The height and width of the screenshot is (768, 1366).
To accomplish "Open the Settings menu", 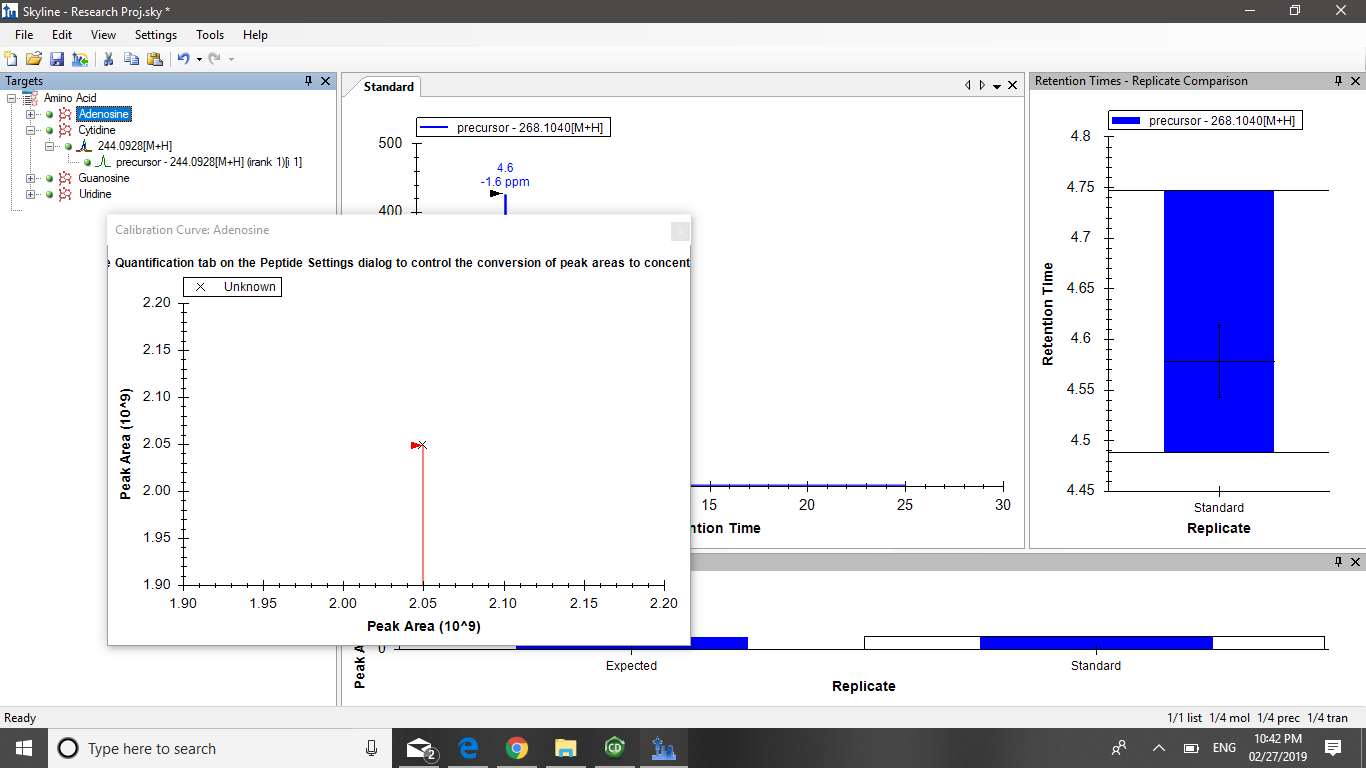I will pyautogui.click(x=155, y=35).
